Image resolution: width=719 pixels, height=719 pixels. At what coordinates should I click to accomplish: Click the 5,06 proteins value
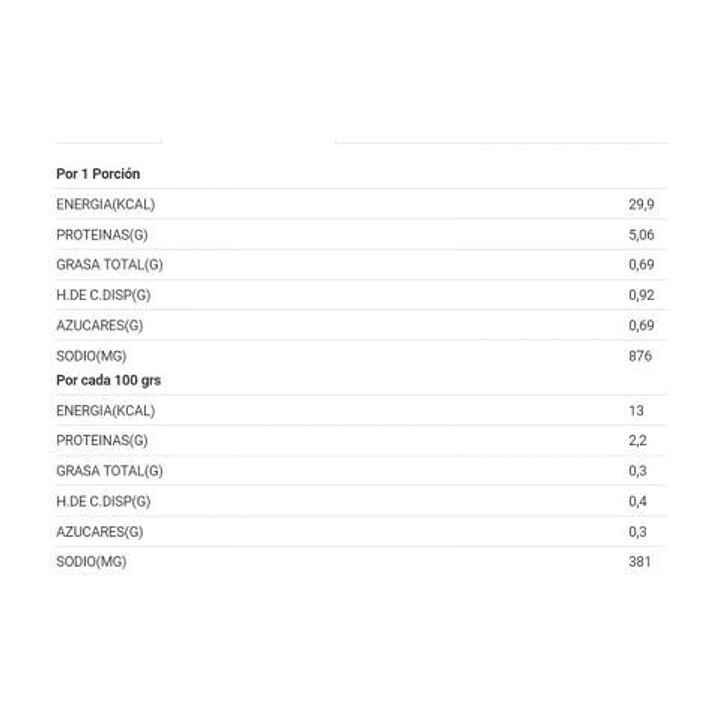[640, 235]
